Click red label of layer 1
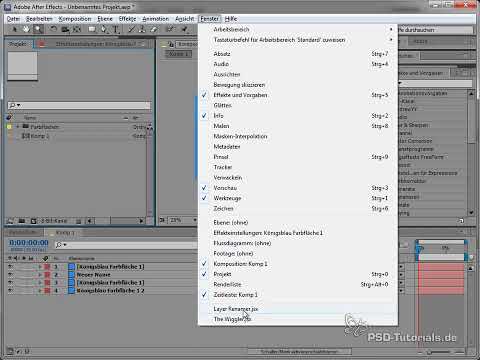Screen dimensions: 480x360 (x=47, y=266)
